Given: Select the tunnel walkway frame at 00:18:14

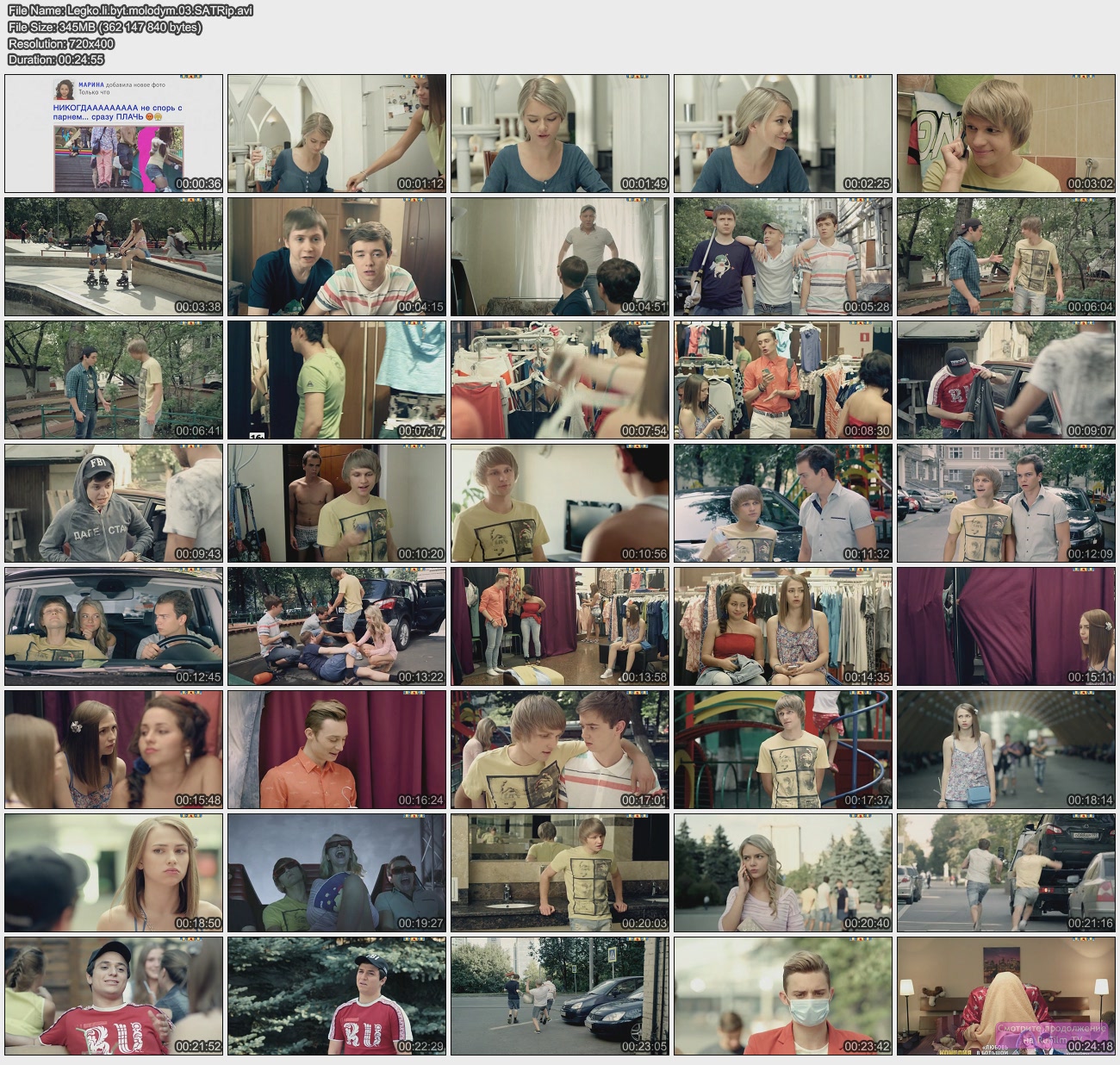Looking at the screenshot, I should (x=1005, y=750).
